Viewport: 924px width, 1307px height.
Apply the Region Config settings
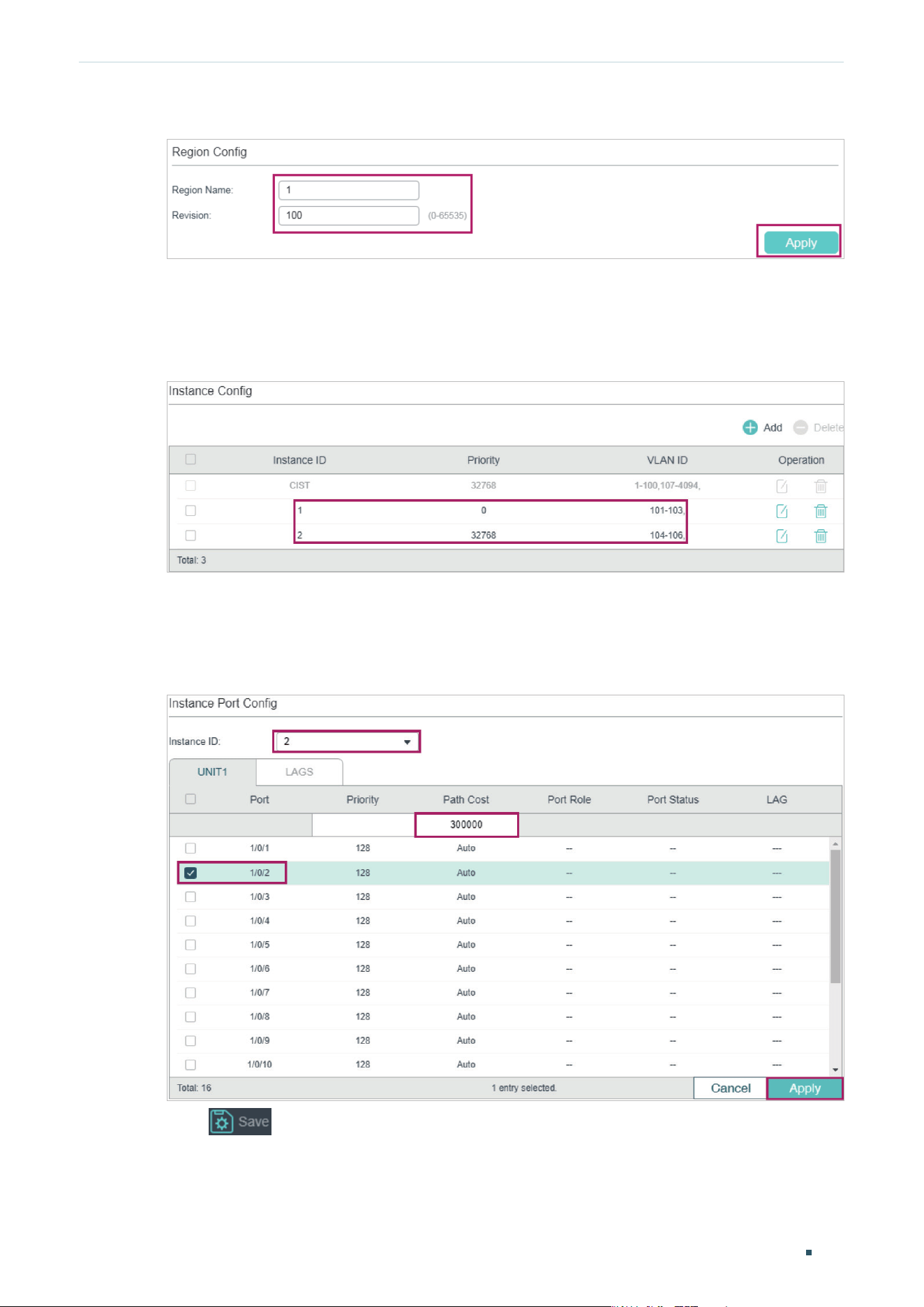click(800, 243)
